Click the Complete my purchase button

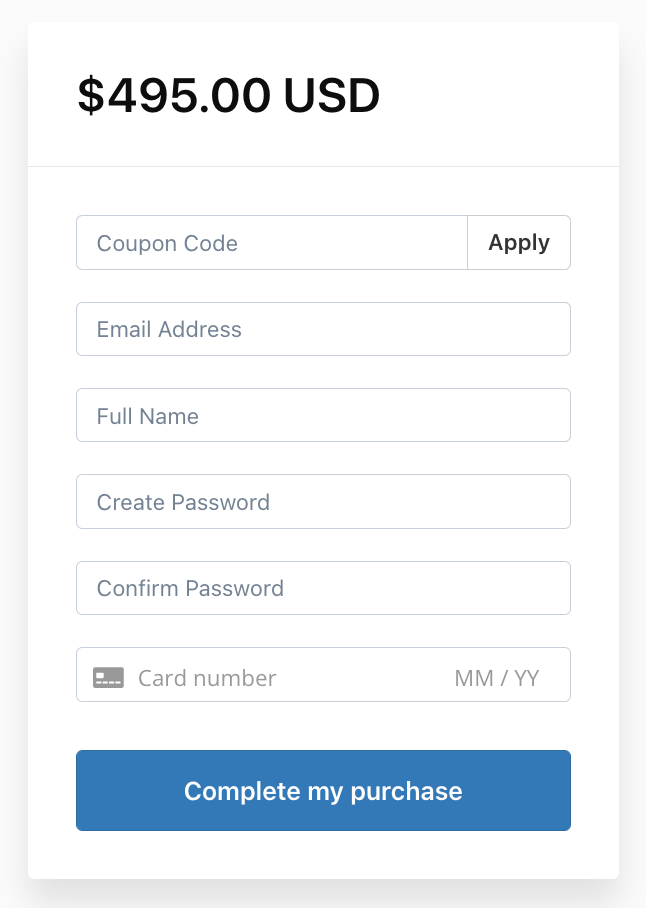point(323,791)
